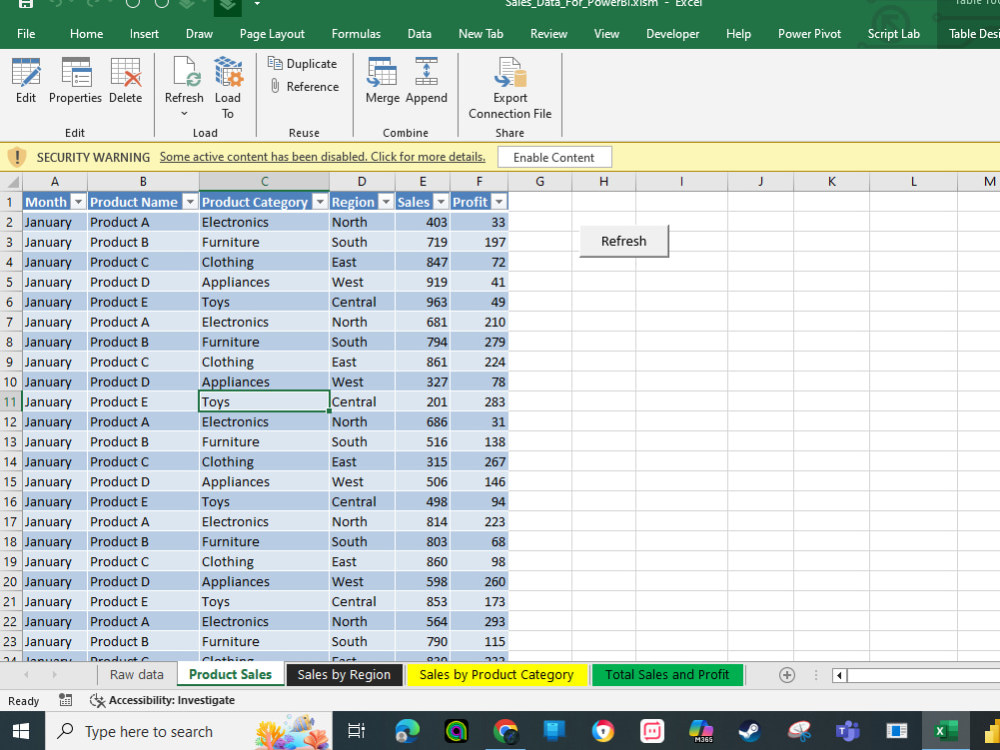Image resolution: width=1000 pixels, height=750 pixels.
Task: Create a Reference to the query
Action: [x=304, y=86]
